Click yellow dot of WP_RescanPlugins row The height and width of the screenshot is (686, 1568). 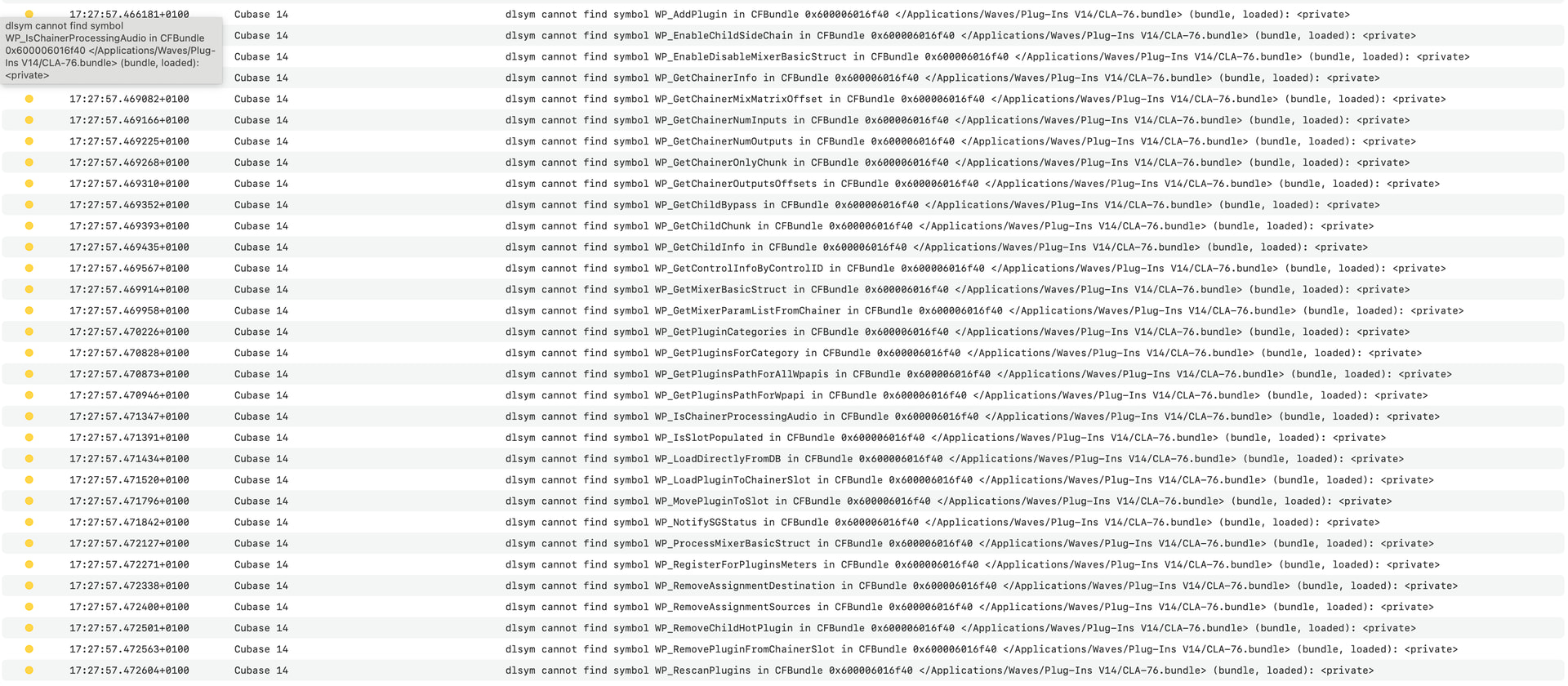tap(29, 670)
